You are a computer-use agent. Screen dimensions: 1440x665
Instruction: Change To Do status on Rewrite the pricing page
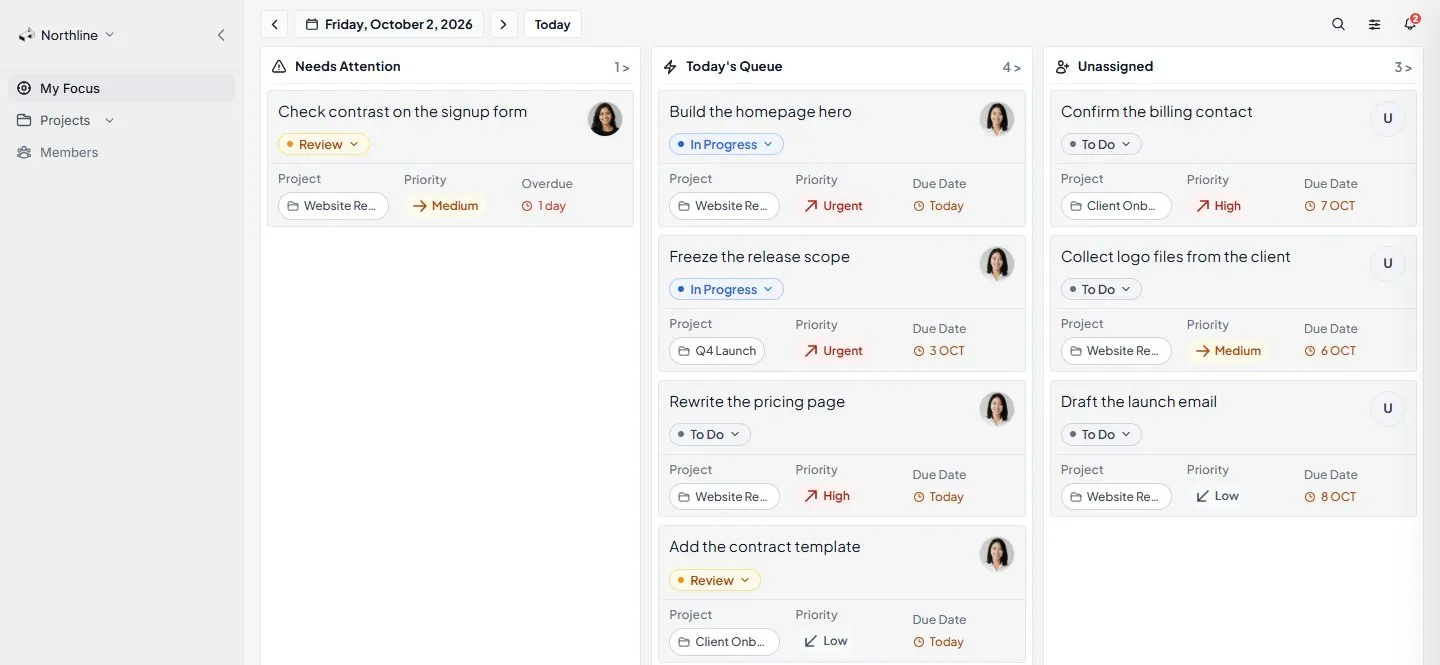click(710, 435)
